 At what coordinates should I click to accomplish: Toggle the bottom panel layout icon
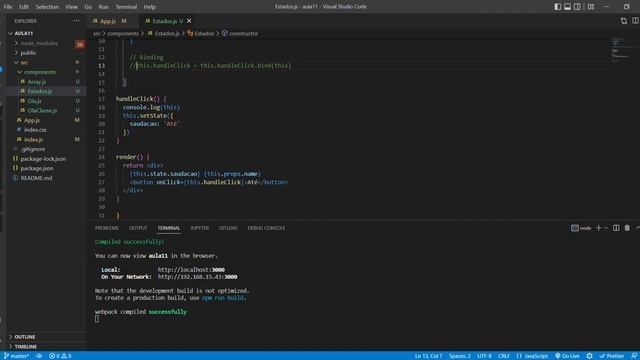pos(567,7)
